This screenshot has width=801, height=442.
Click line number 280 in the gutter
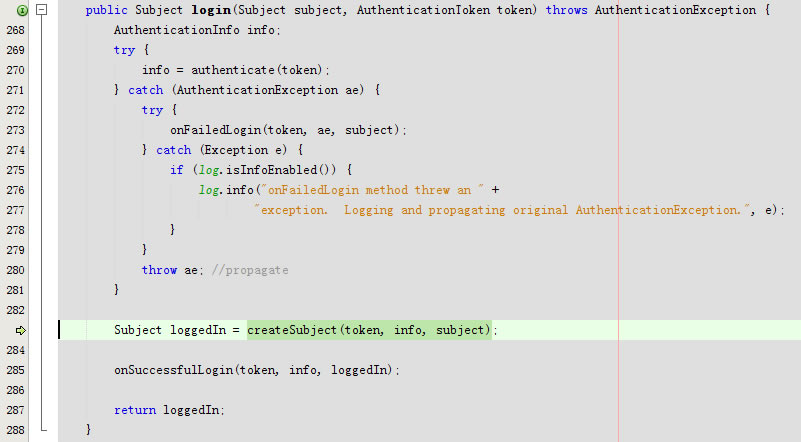15,270
